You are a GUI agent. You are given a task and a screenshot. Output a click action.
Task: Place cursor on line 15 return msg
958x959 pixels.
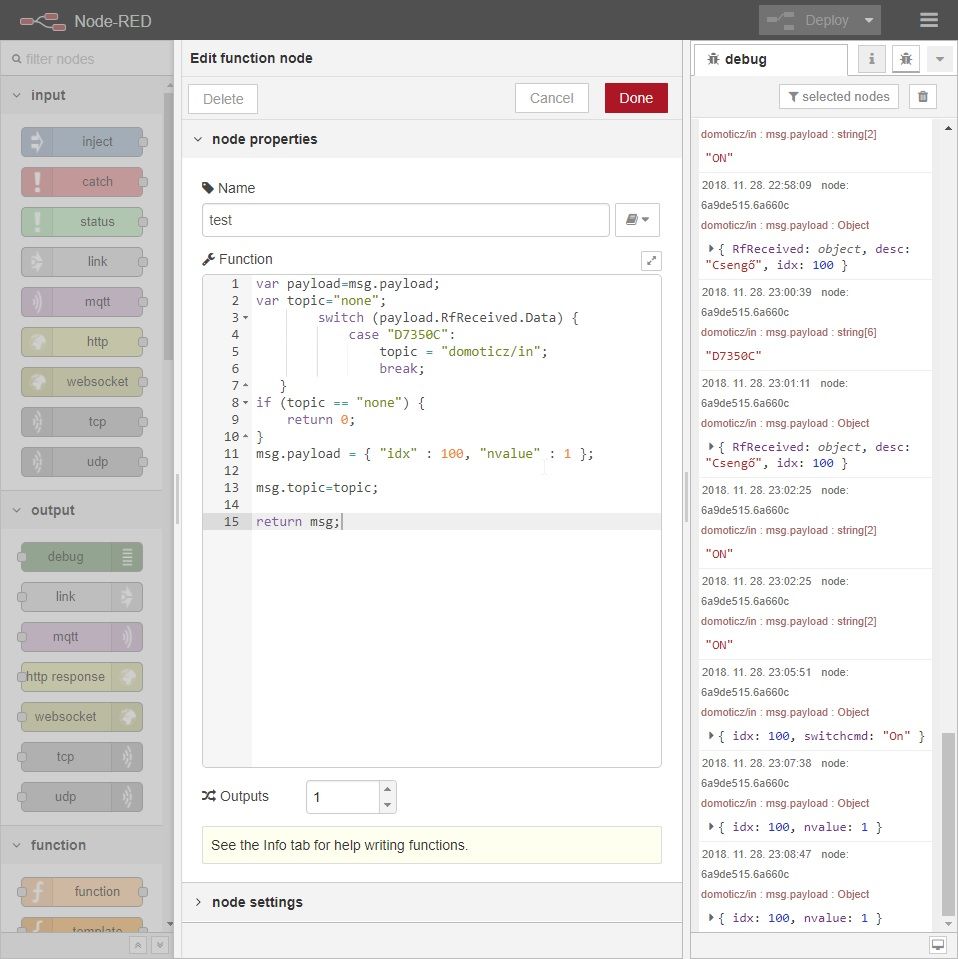pyautogui.click(x=297, y=522)
